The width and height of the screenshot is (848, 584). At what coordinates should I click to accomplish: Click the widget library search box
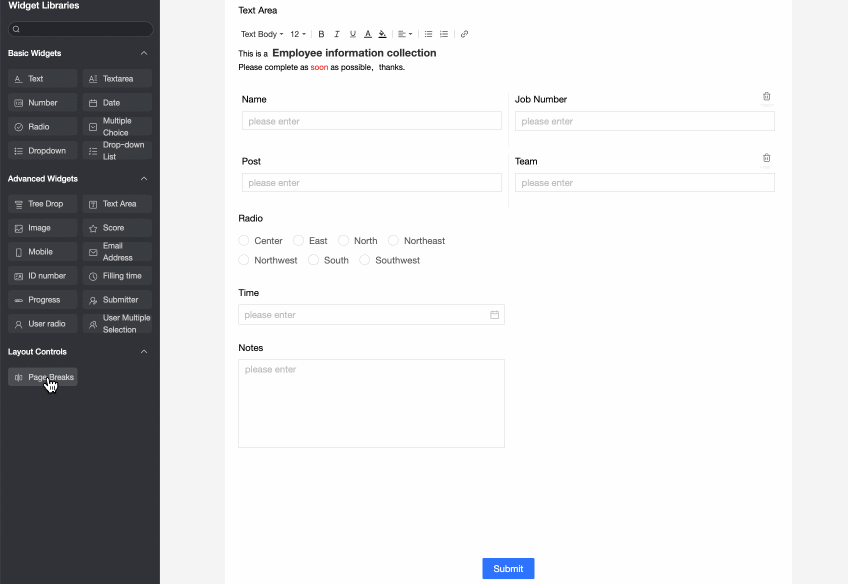[81, 29]
